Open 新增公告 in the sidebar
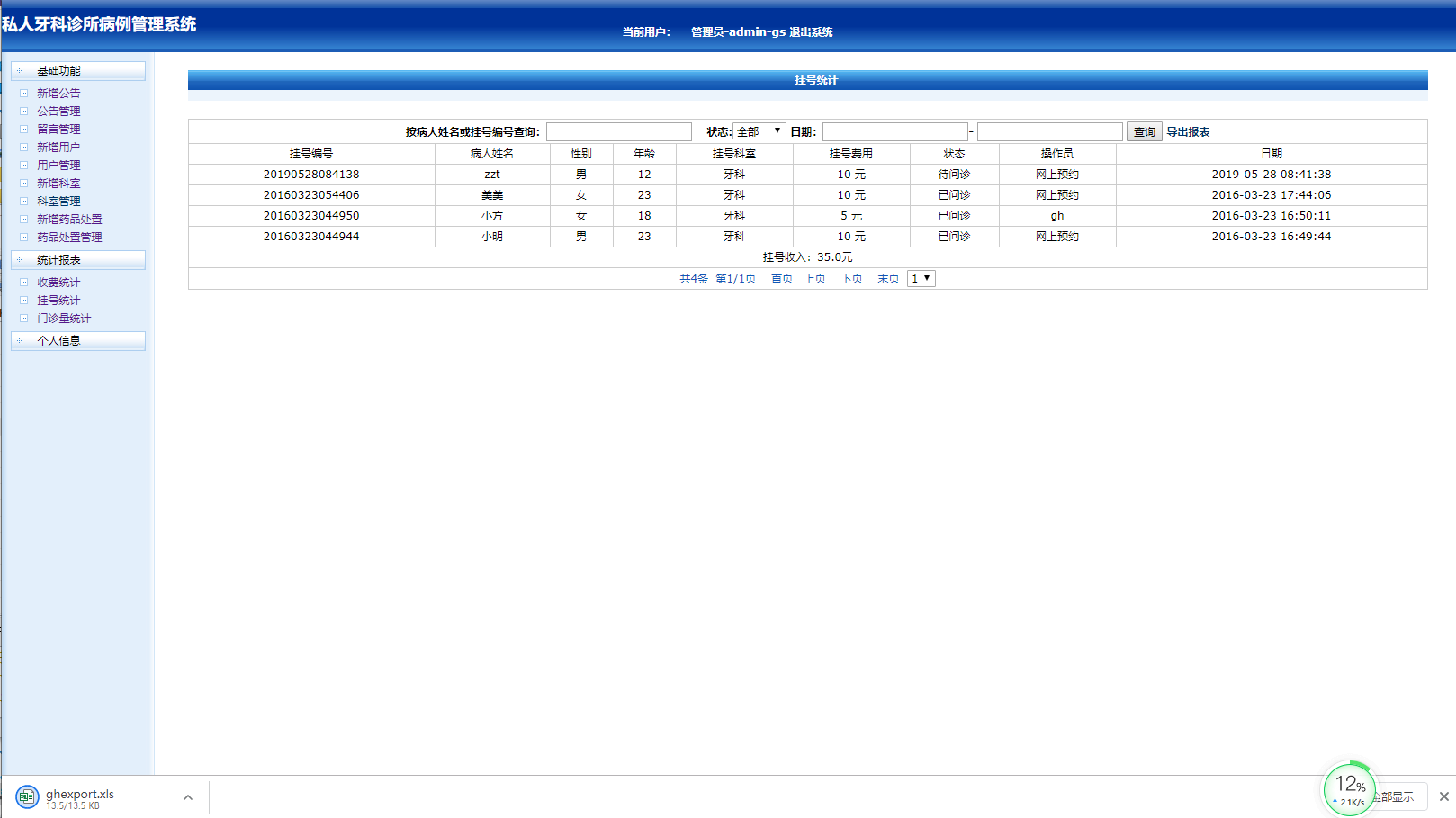The height and width of the screenshot is (818, 1456). tap(58, 94)
